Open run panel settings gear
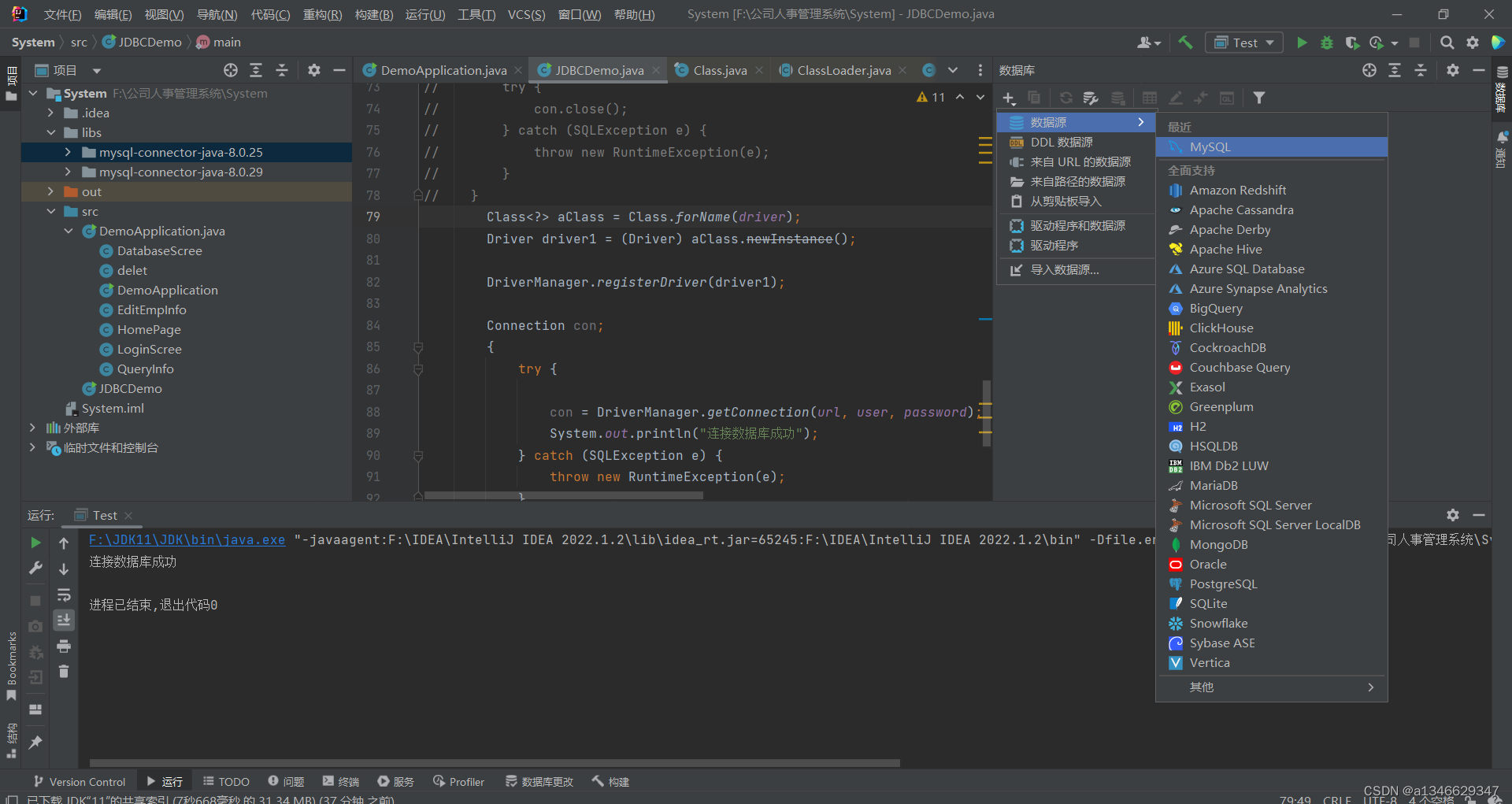The width and height of the screenshot is (1512, 804). pos(1453,515)
